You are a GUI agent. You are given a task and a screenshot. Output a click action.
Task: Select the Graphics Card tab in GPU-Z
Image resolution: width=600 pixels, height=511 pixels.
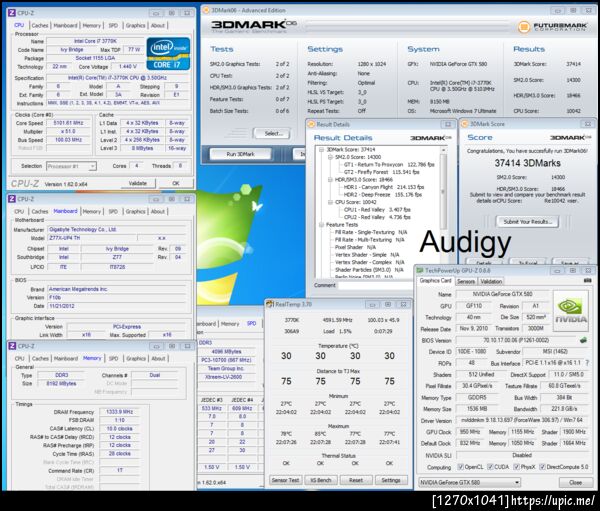pyautogui.click(x=435, y=281)
